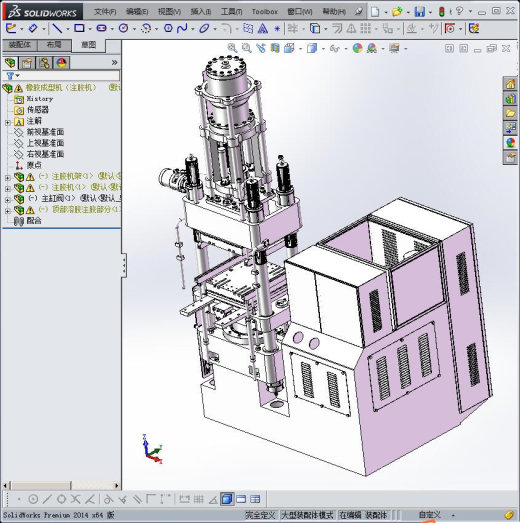Toggle the two-pane split view button
This screenshot has height=523, width=520.
(x=241, y=499)
